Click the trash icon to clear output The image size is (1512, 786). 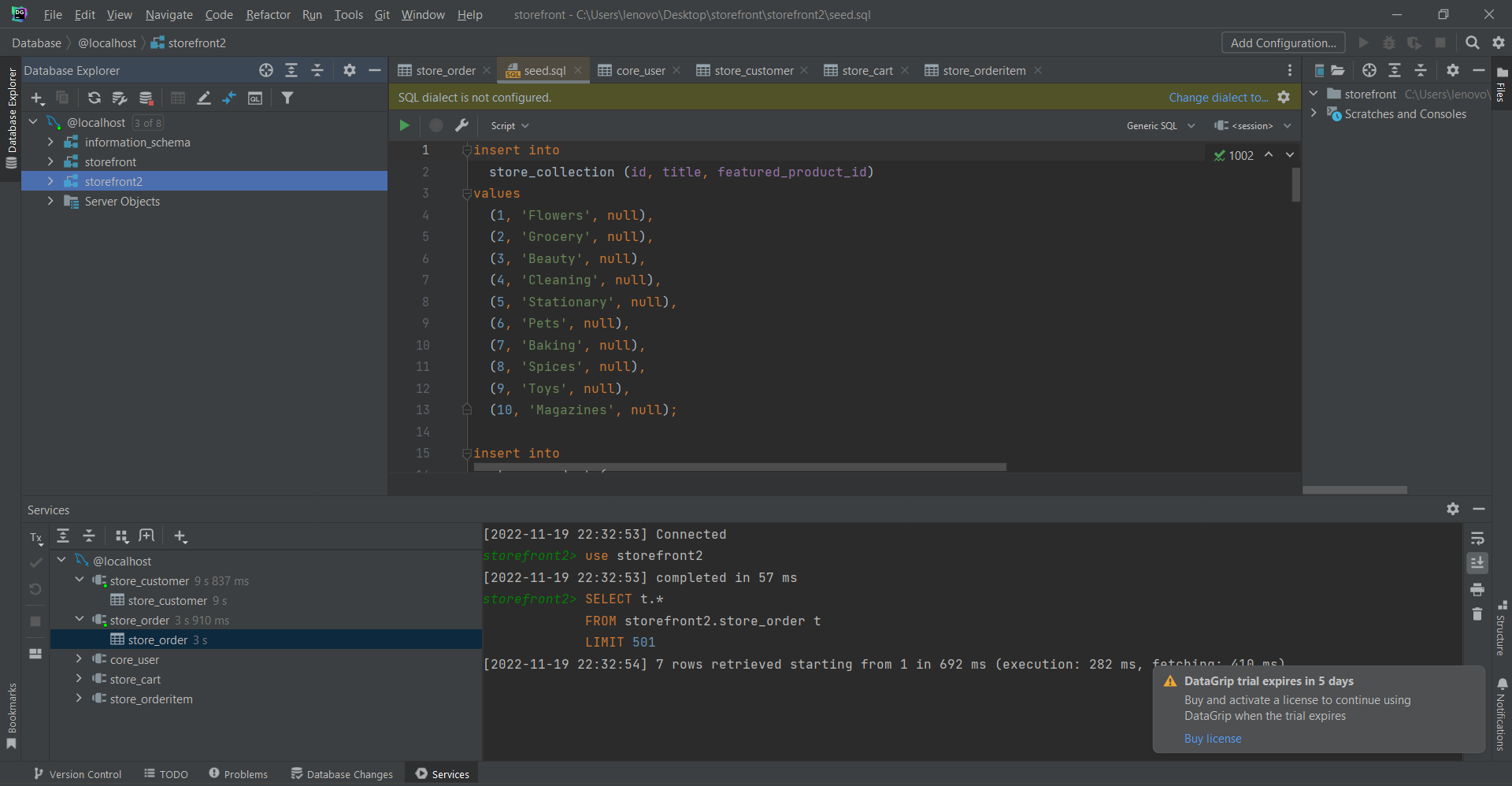tap(1477, 614)
